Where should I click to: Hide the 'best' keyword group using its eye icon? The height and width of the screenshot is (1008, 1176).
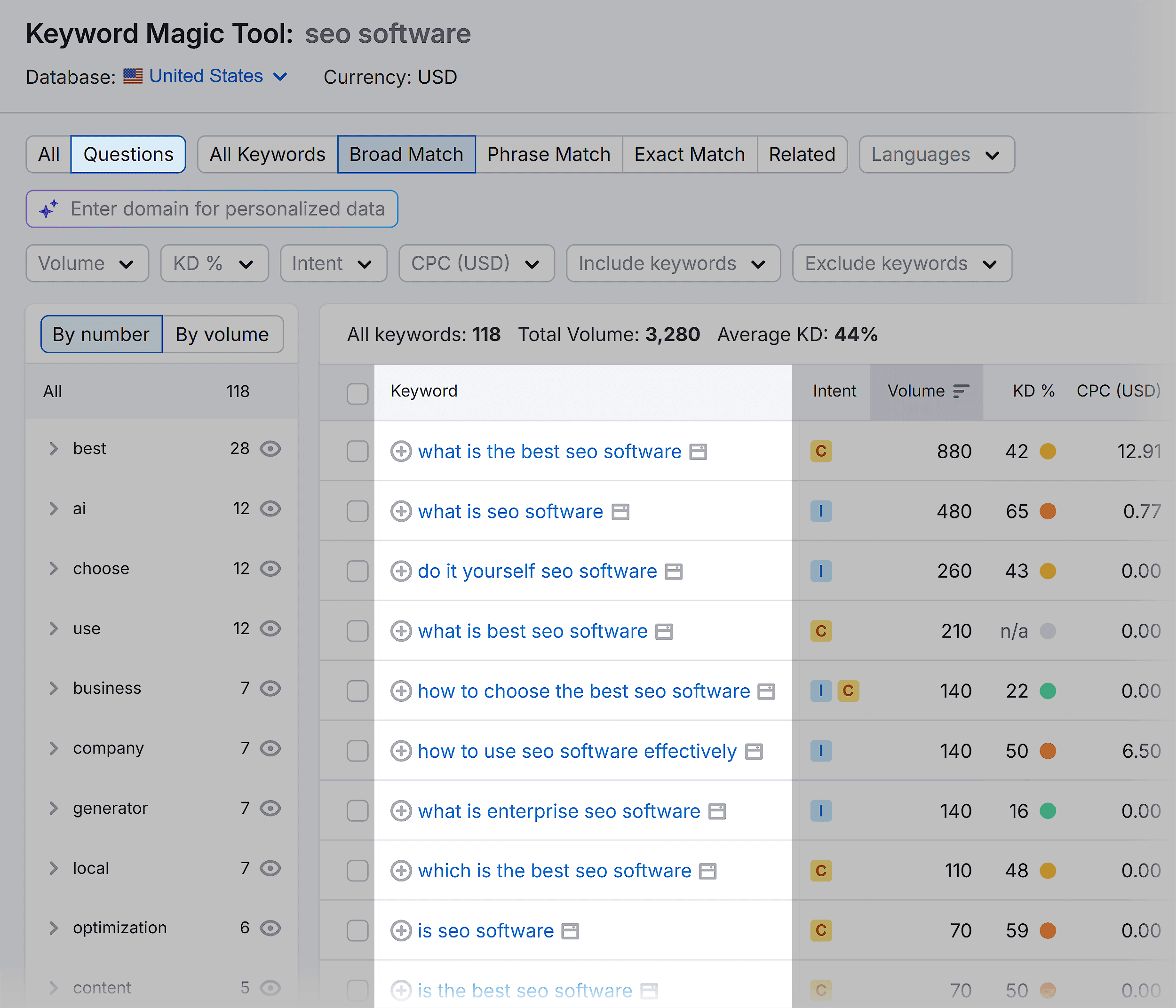tap(271, 448)
